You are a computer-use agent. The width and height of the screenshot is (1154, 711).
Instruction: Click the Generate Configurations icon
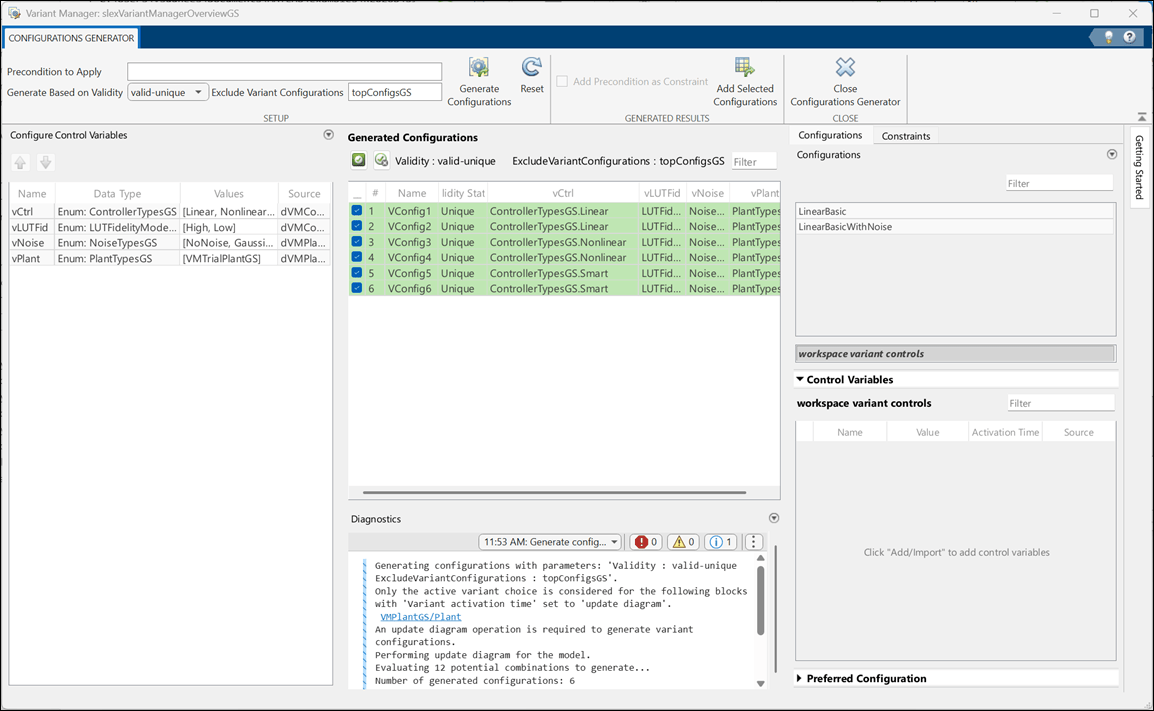[478, 68]
